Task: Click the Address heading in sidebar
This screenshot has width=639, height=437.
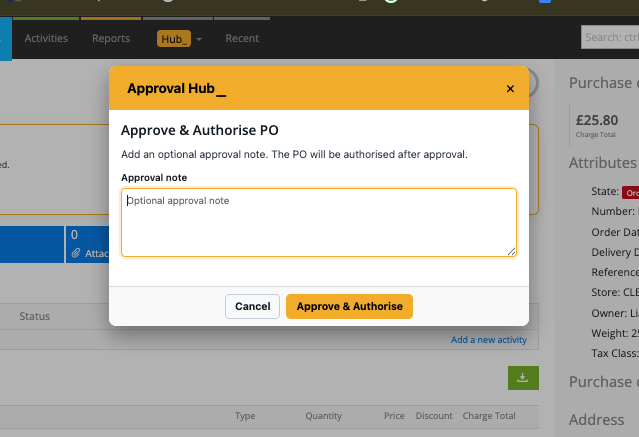Action: [x=596, y=419]
